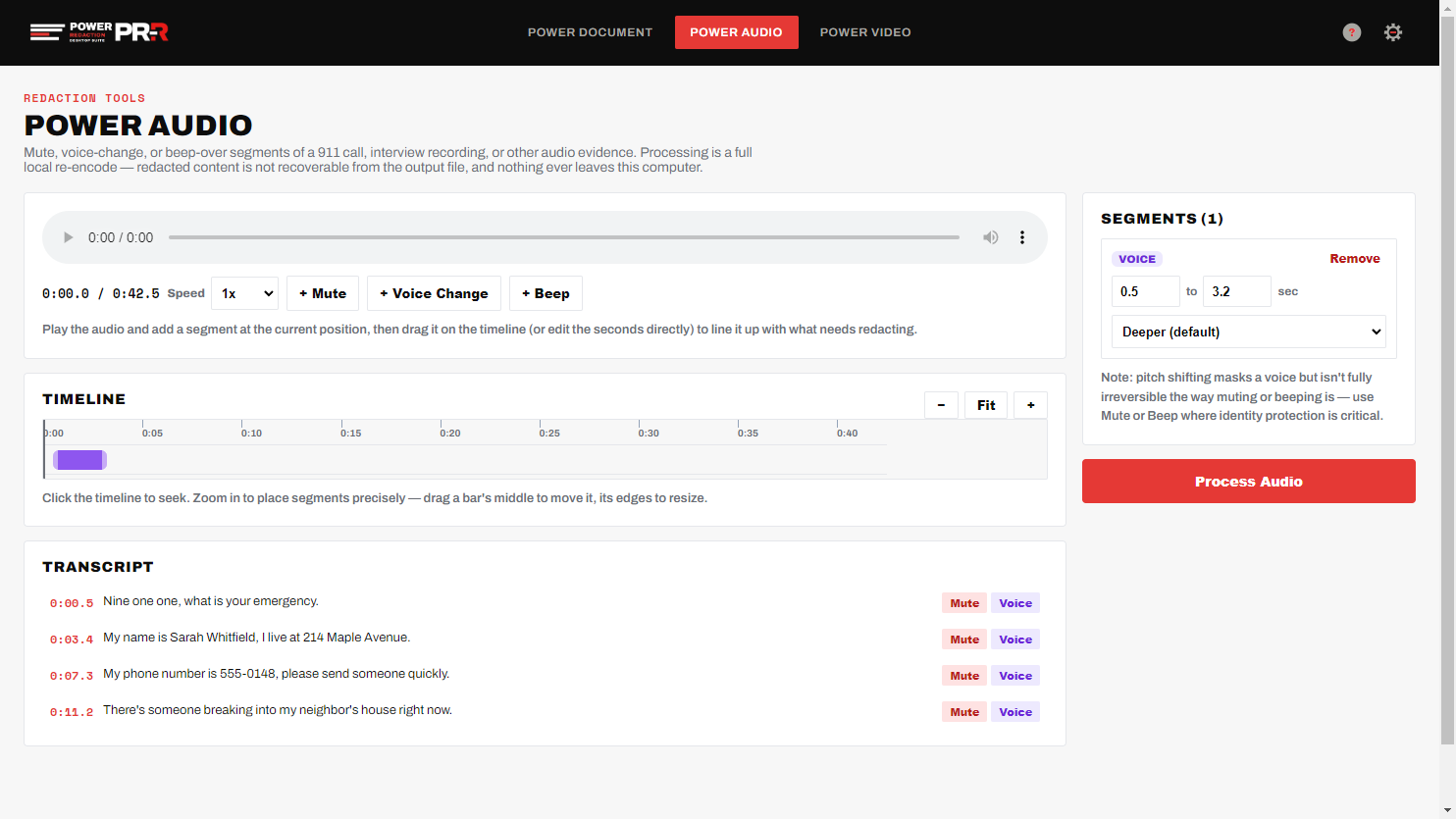Click transcript text about breaking into neighbor's house
1456x819 pixels.
tap(278, 710)
